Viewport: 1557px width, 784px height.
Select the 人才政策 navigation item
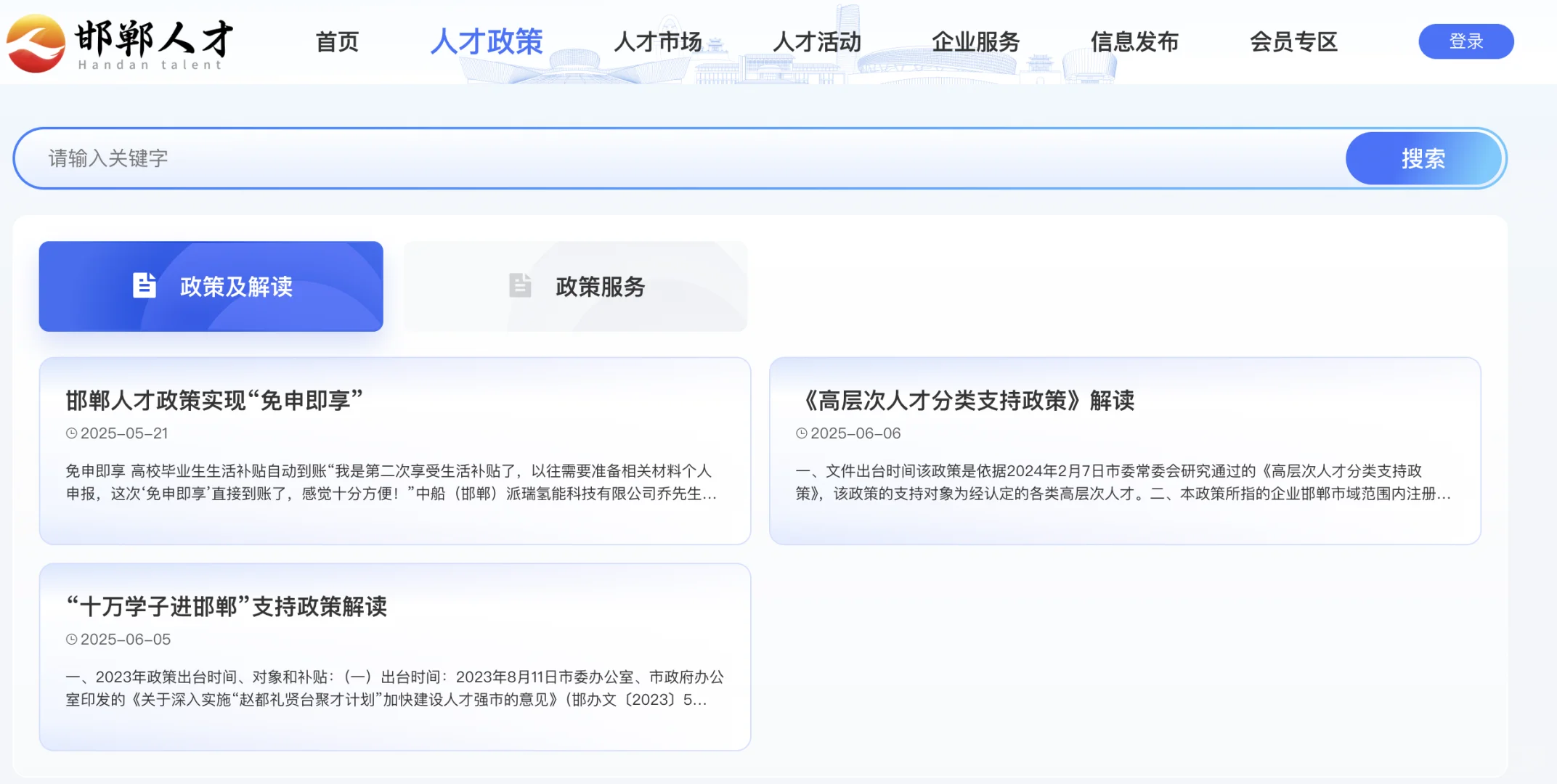pyautogui.click(x=486, y=42)
